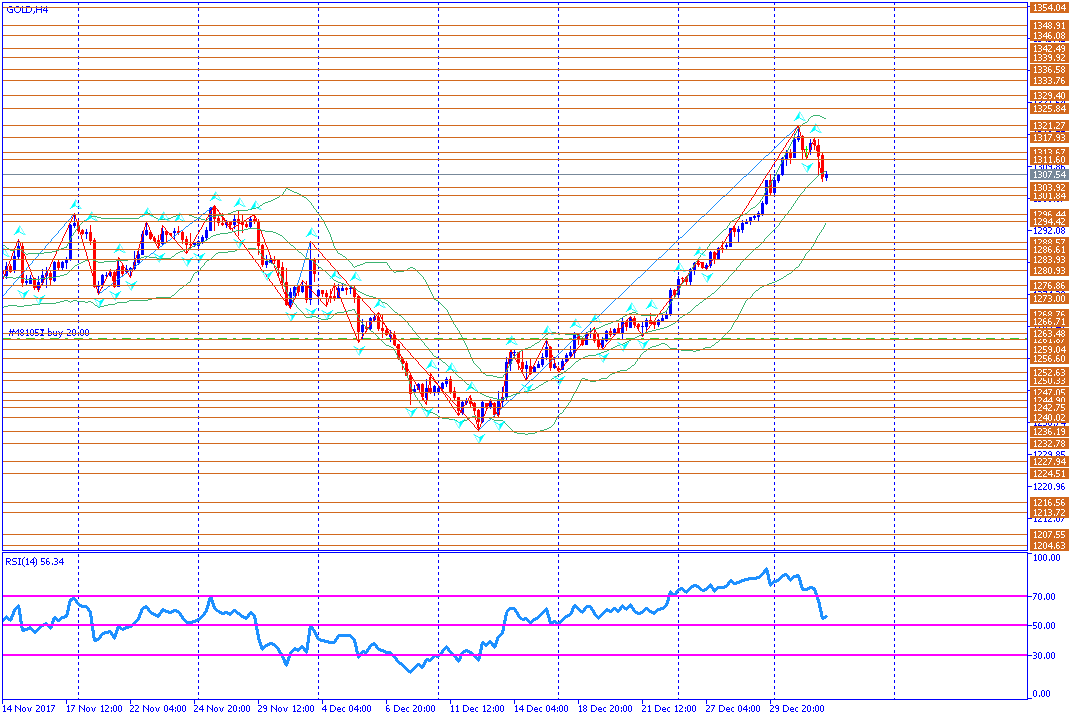Click the 1236.19 price level label
1080x720 pixels.
1049,432
